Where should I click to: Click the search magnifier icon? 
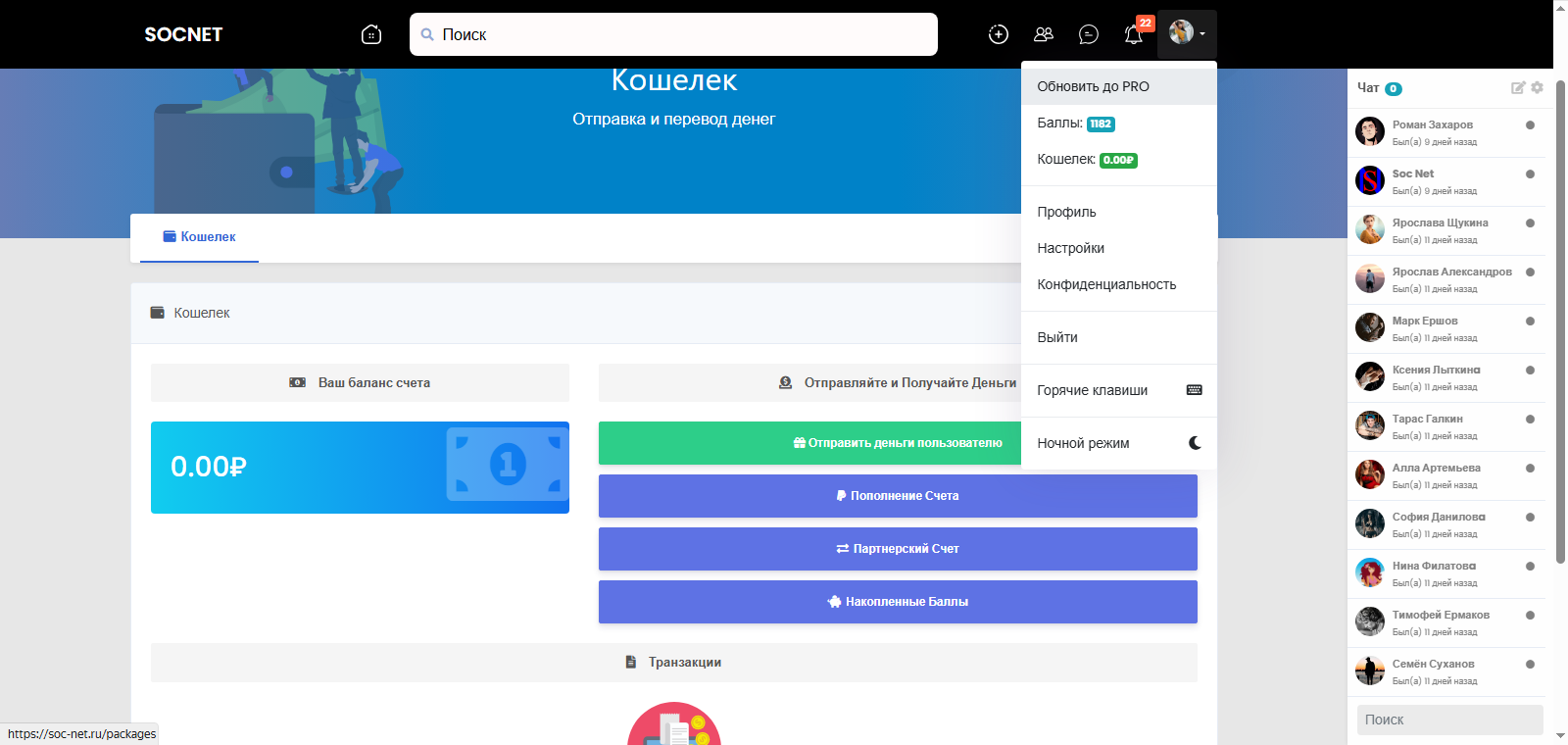(x=427, y=34)
